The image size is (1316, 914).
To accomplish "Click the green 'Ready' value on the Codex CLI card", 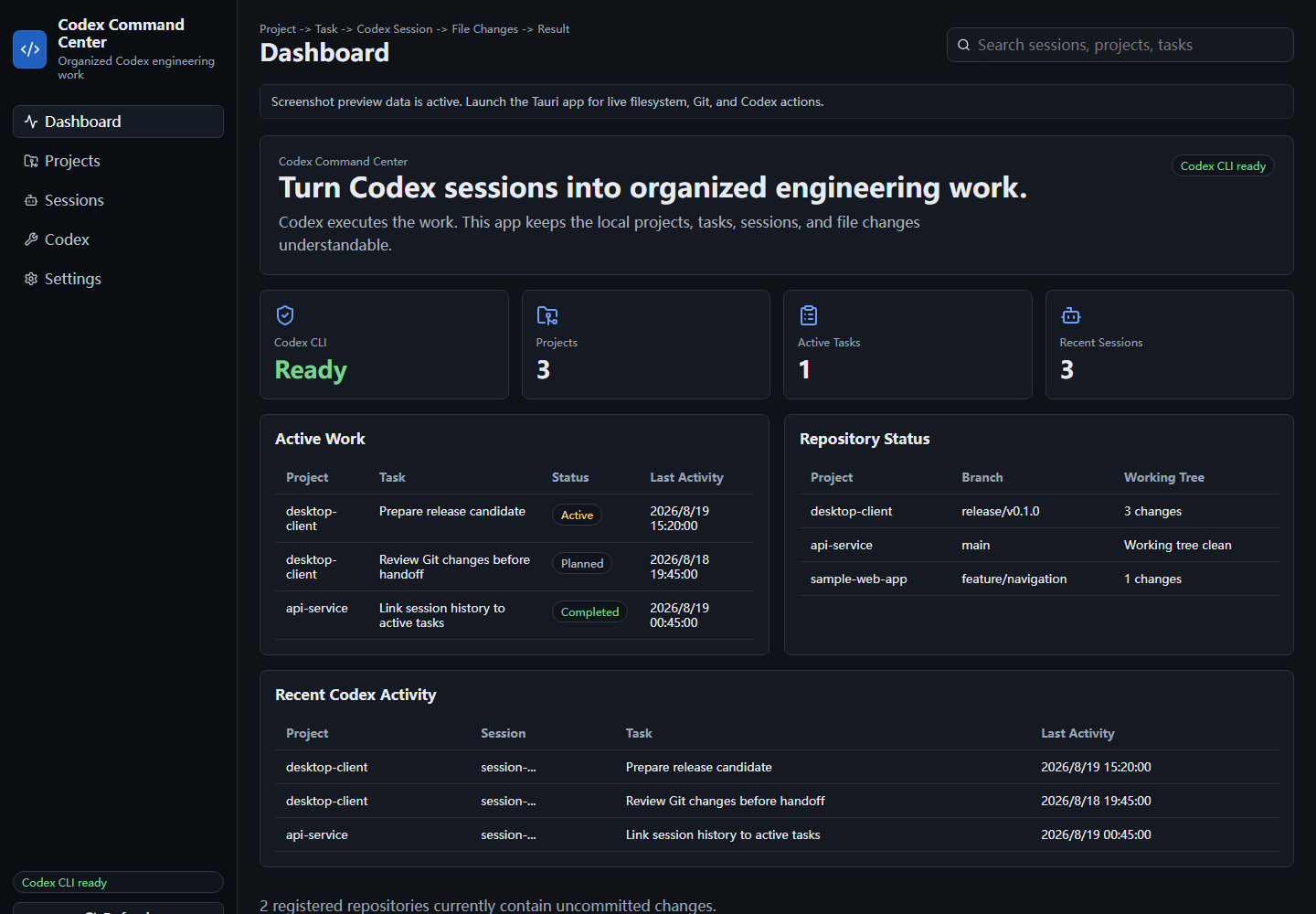I will click(311, 369).
